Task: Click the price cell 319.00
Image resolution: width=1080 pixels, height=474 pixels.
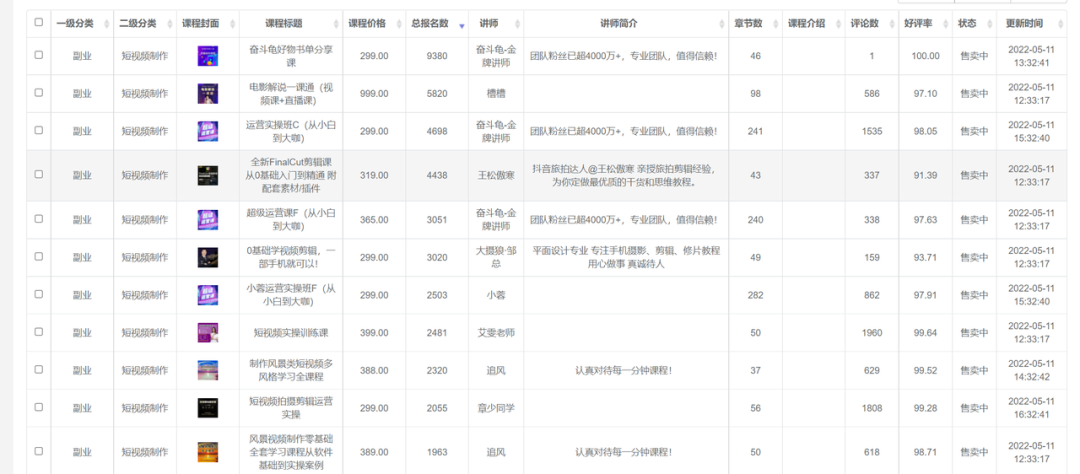Action: 374,176
